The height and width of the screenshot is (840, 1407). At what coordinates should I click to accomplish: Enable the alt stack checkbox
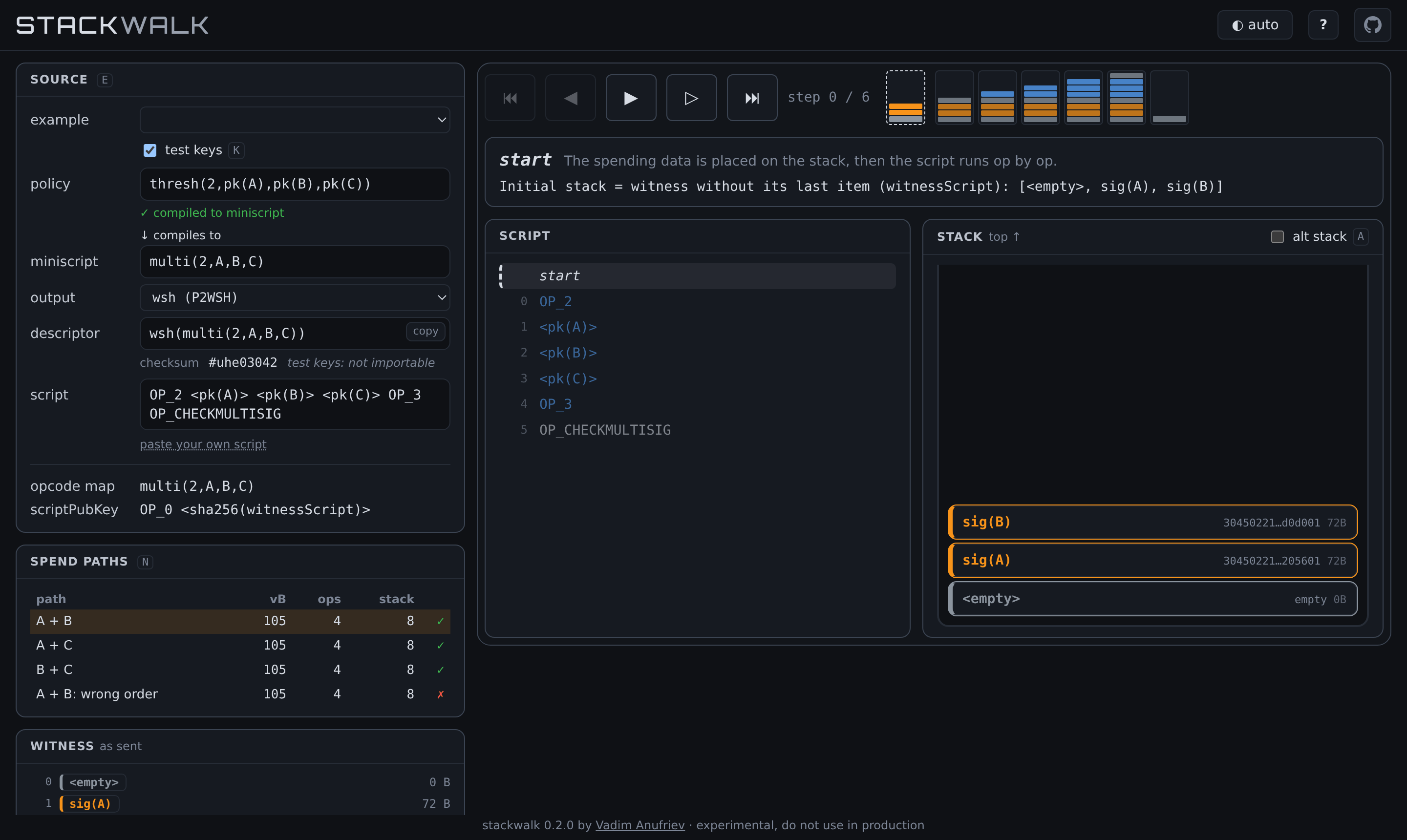click(x=1278, y=236)
